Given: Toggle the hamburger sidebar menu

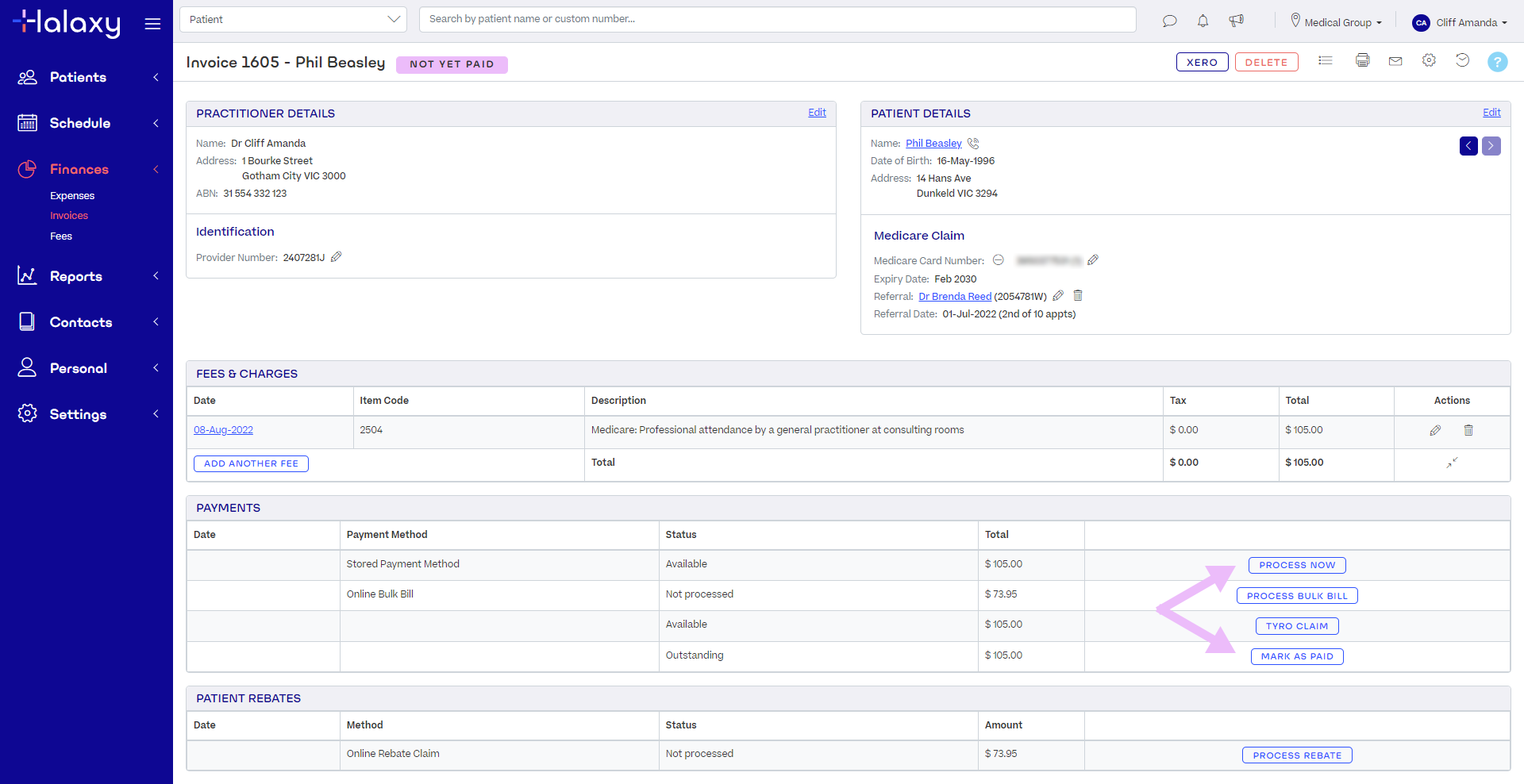Looking at the screenshot, I should [x=152, y=24].
